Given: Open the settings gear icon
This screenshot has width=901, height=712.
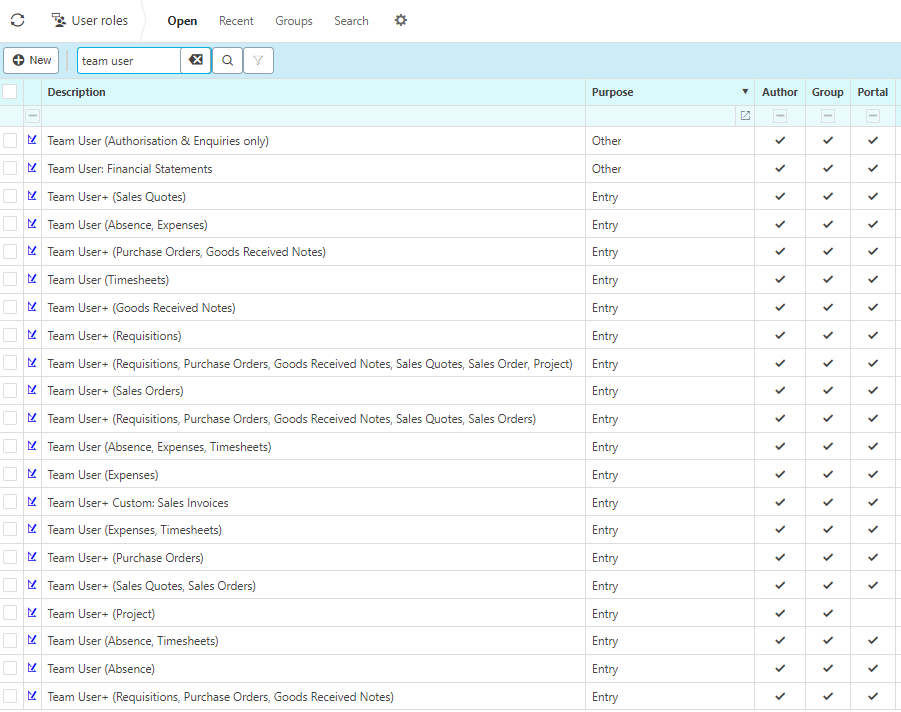Looking at the screenshot, I should click(x=401, y=20).
